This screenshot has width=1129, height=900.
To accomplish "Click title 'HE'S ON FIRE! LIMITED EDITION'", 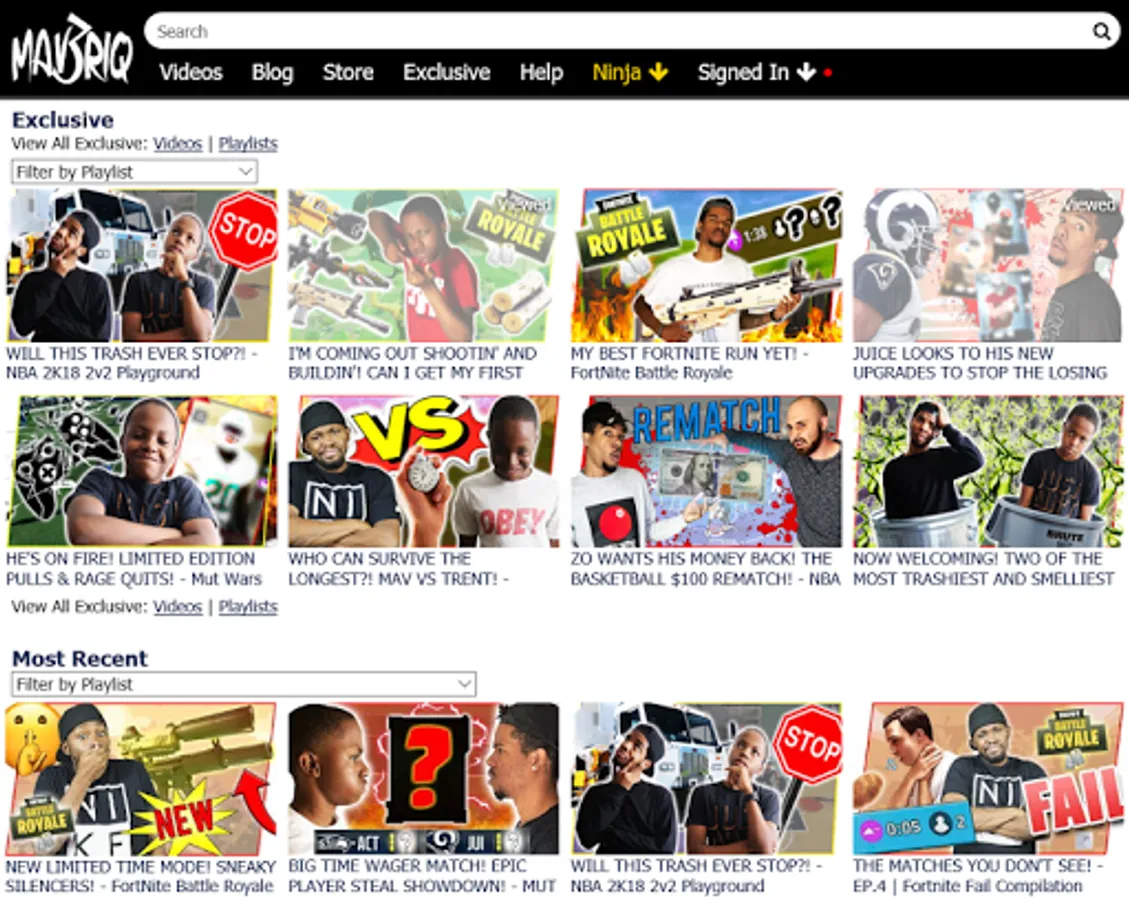I will pyautogui.click(x=134, y=569).
